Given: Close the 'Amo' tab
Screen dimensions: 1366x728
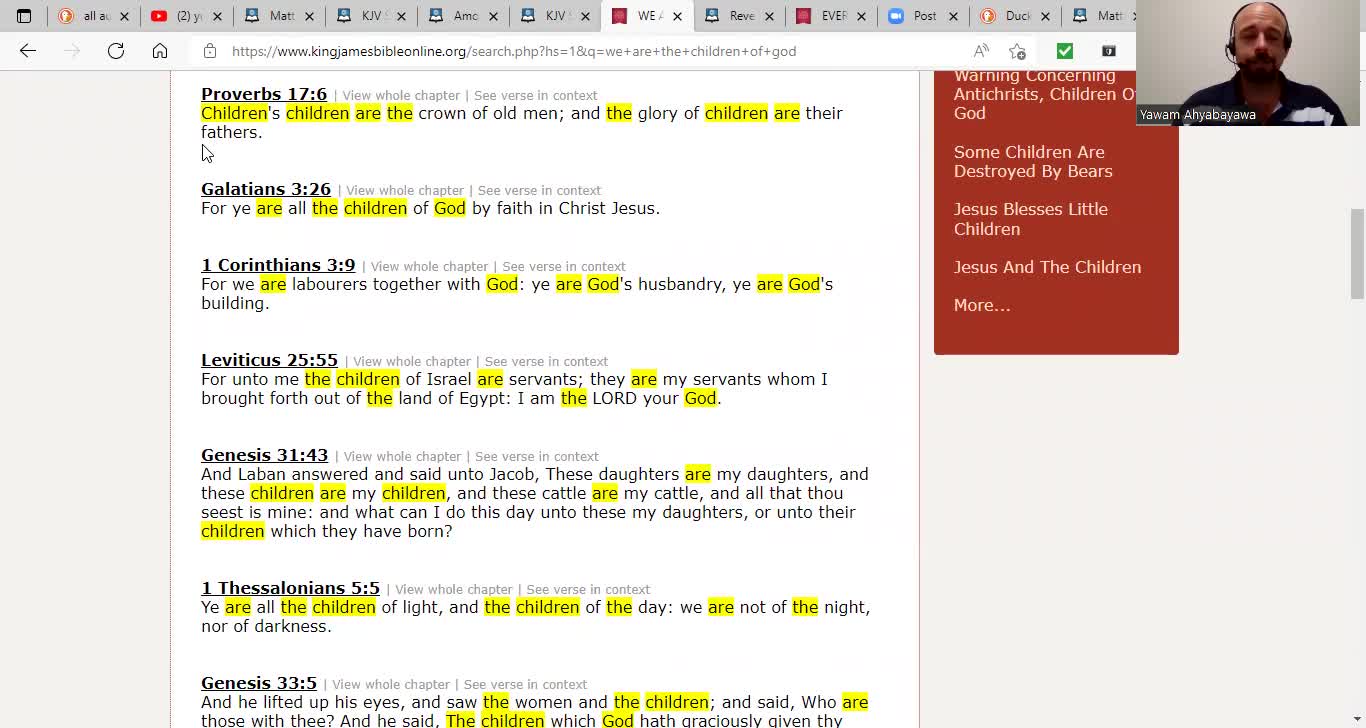Looking at the screenshot, I should [x=493, y=16].
